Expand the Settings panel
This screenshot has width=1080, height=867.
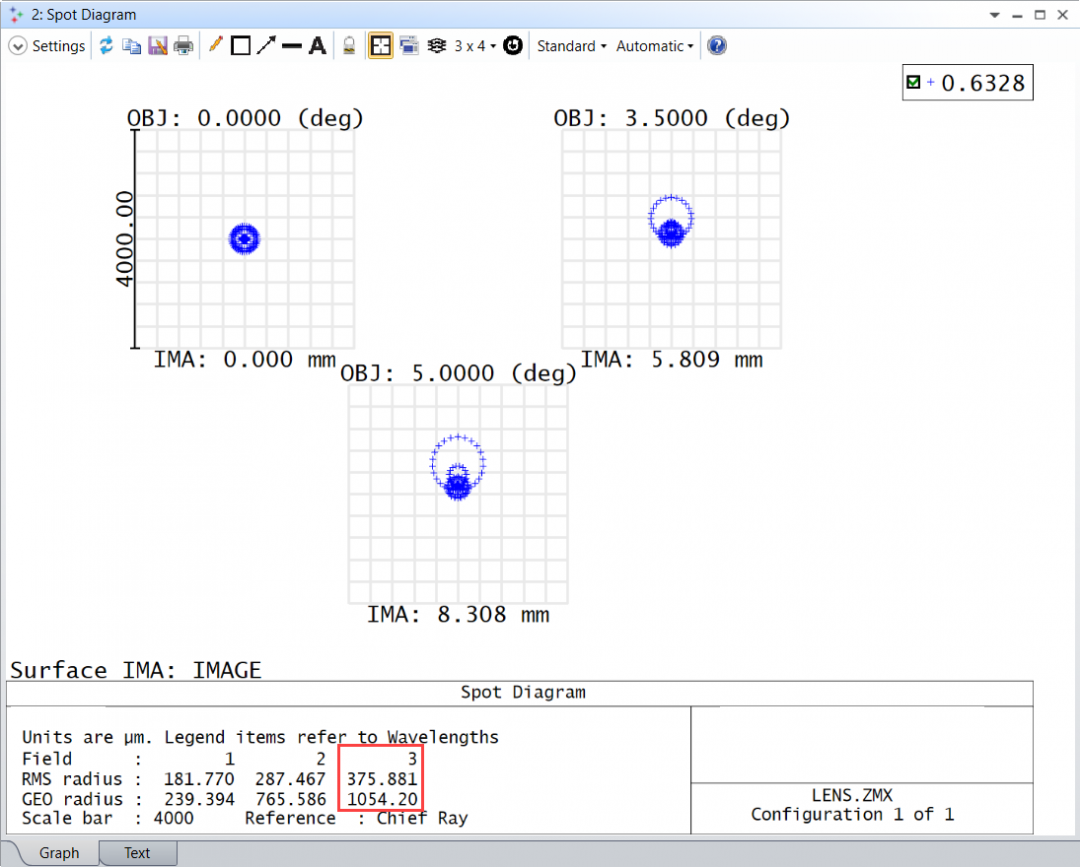[x=46, y=45]
